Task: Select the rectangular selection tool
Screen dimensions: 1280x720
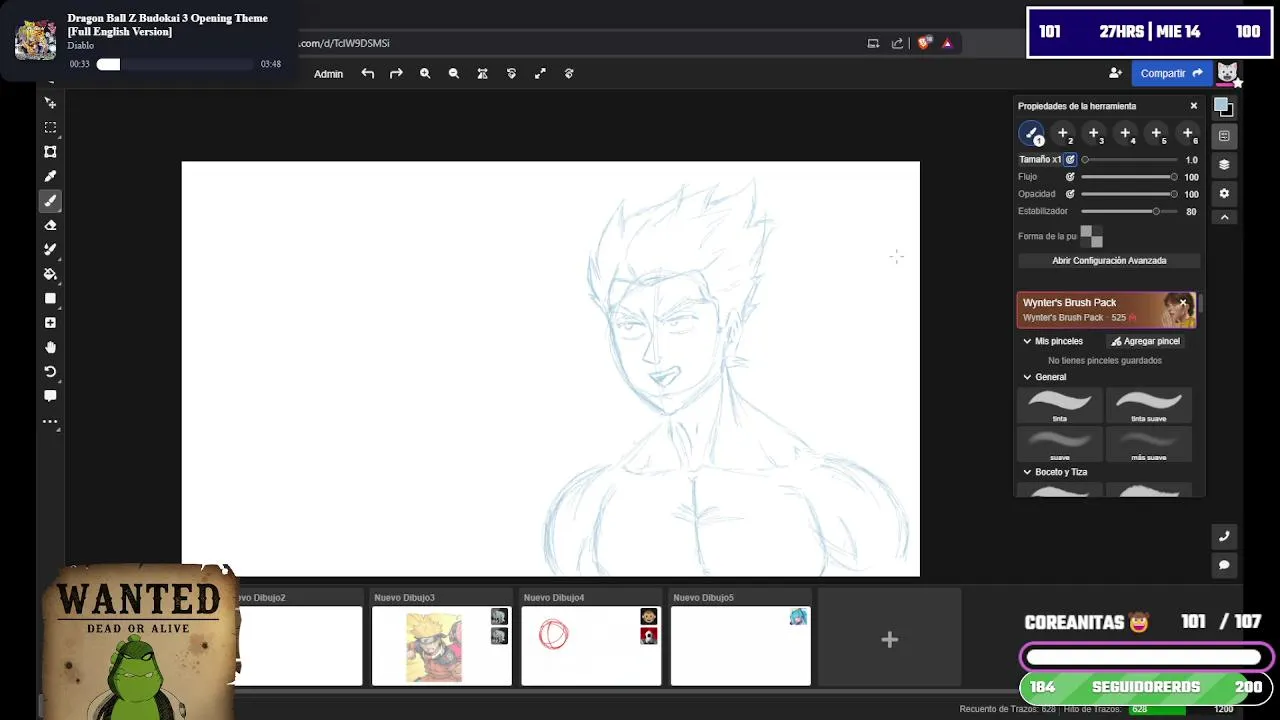Action: [50, 128]
